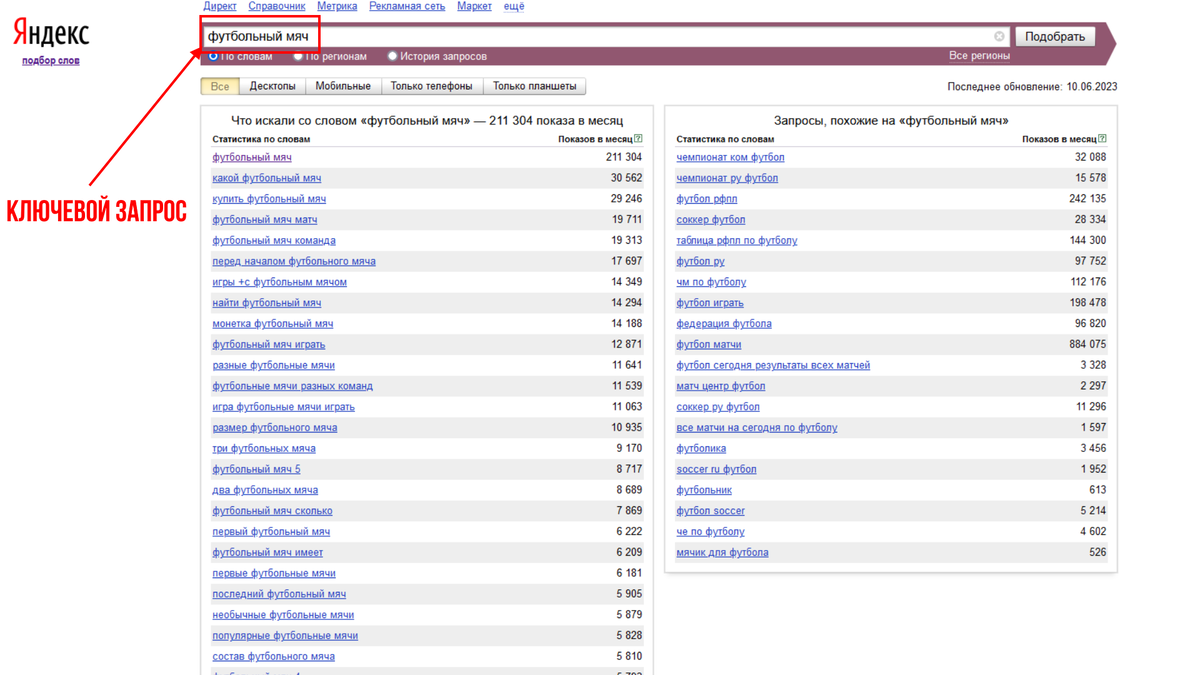Open игры +с футбольным мячом query
Image resolution: width=1200 pixels, height=675 pixels.
pyautogui.click(x=280, y=282)
